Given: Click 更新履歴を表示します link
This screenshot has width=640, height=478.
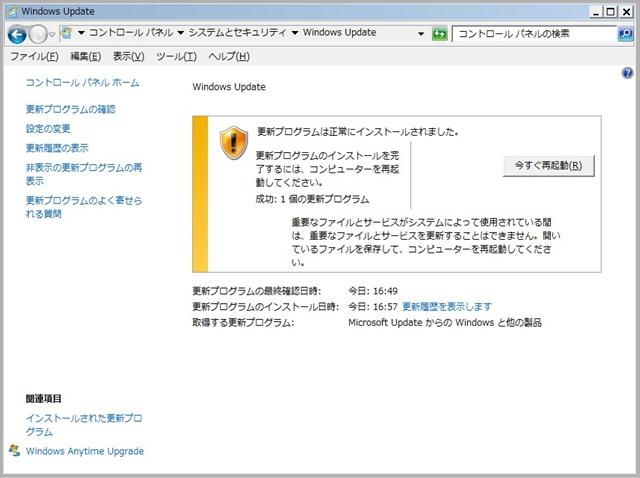Looking at the screenshot, I should (447, 307).
